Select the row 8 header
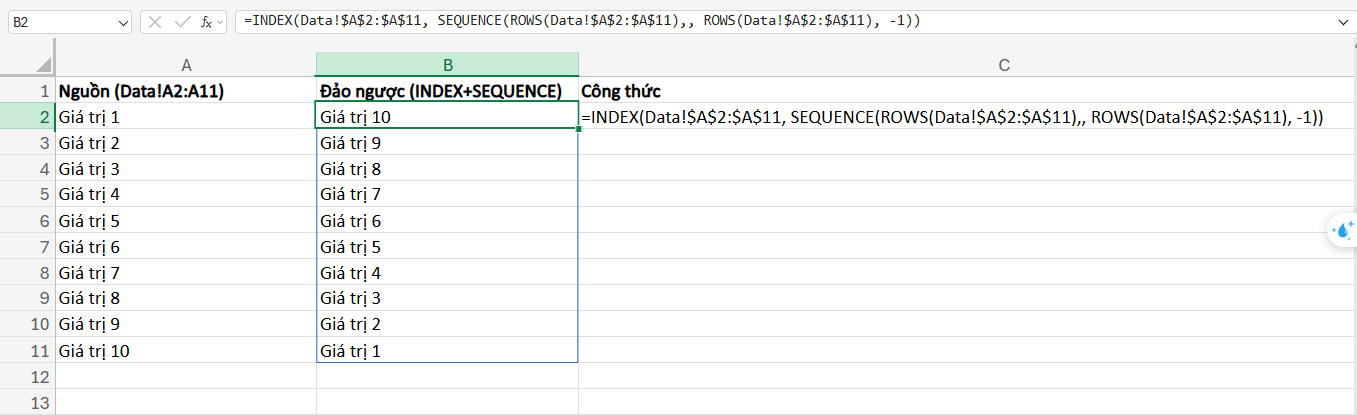The height and width of the screenshot is (415, 1357). click(x=28, y=273)
